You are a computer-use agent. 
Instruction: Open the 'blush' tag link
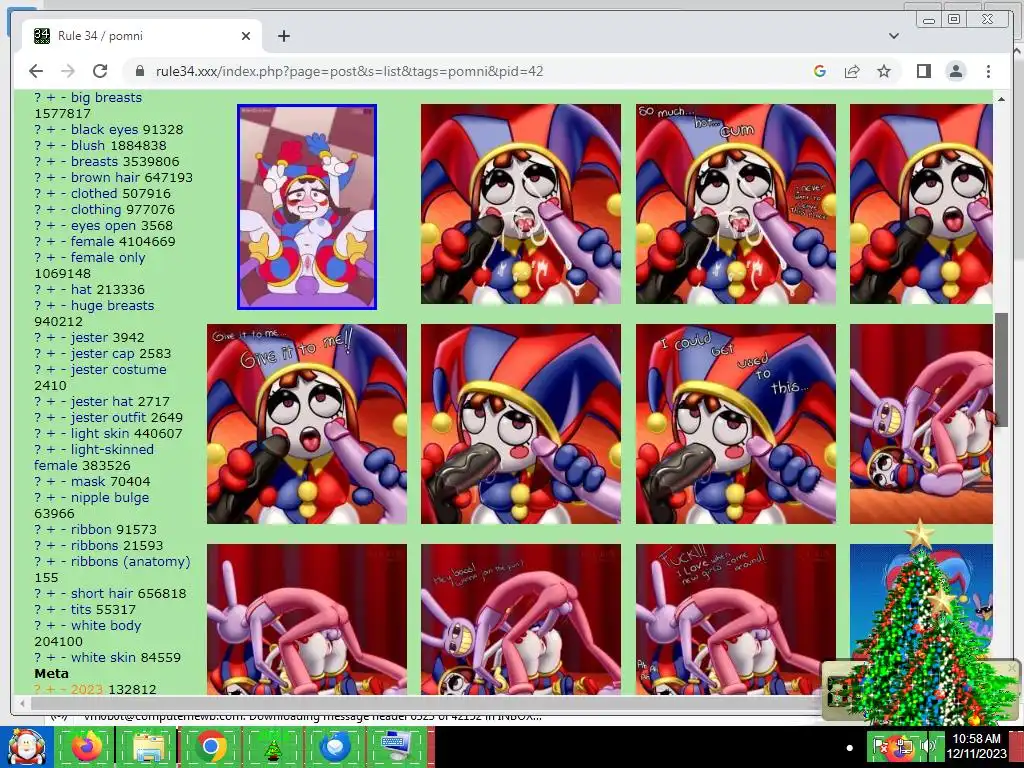point(88,145)
